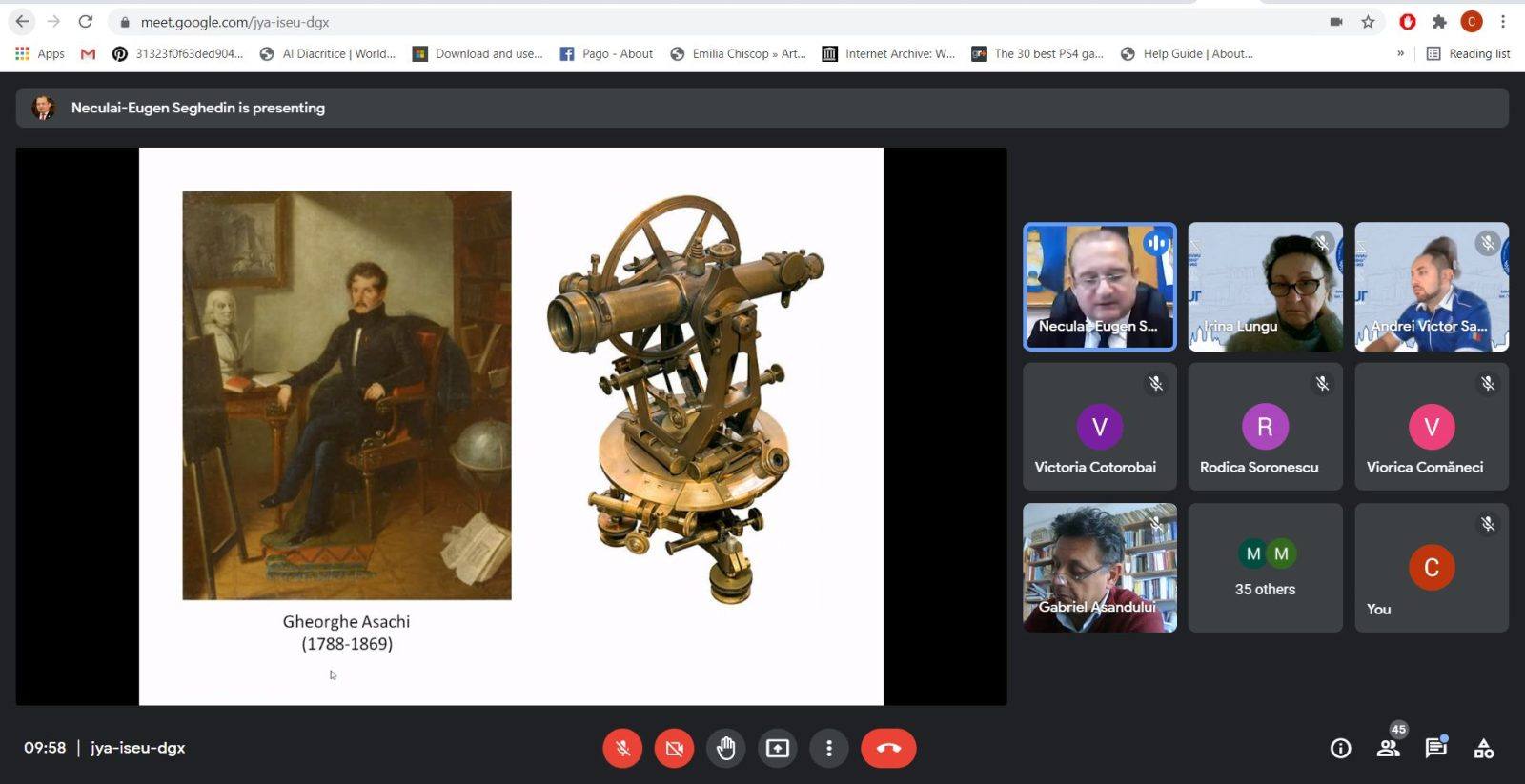Click site lock icon in address bar
The image size is (1525, 784).
(x=125, y=22)
